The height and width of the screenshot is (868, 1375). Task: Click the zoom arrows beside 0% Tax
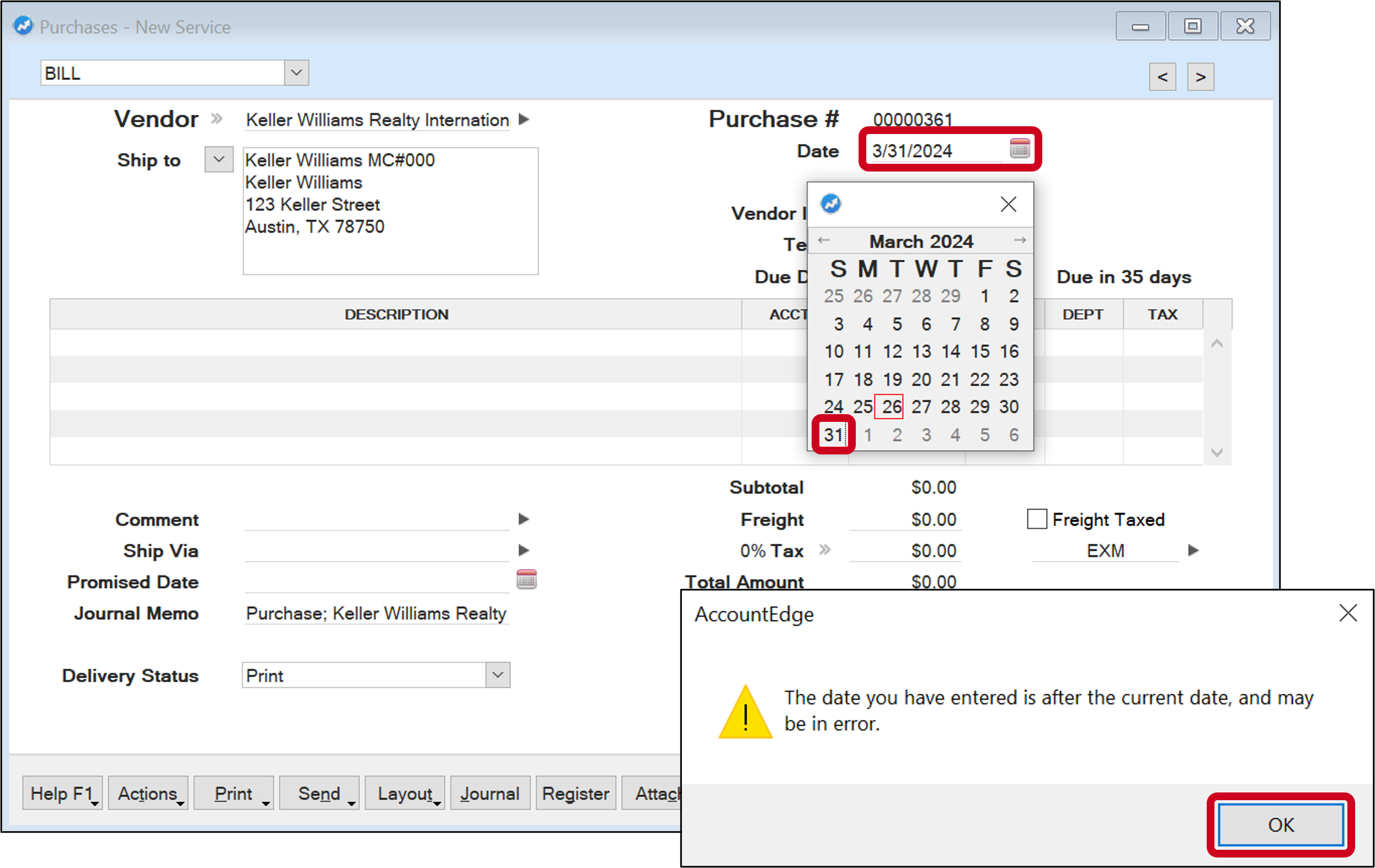point(824,550)
